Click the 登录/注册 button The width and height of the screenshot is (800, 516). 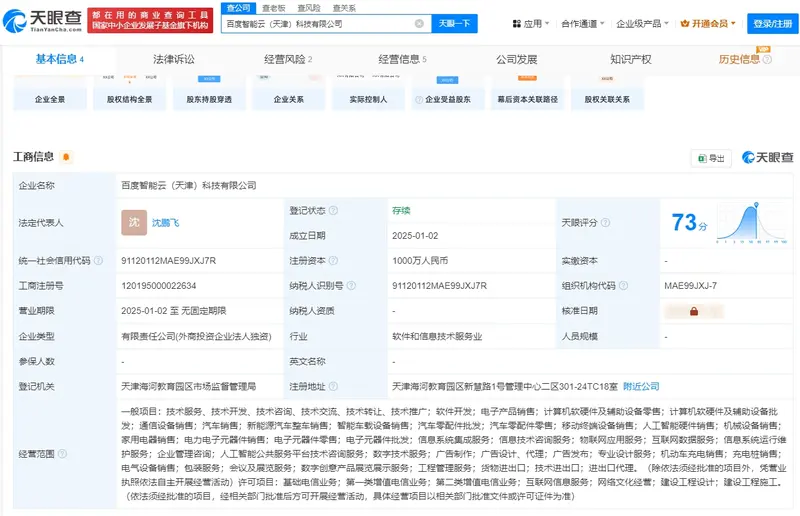(x=772, y=23)
